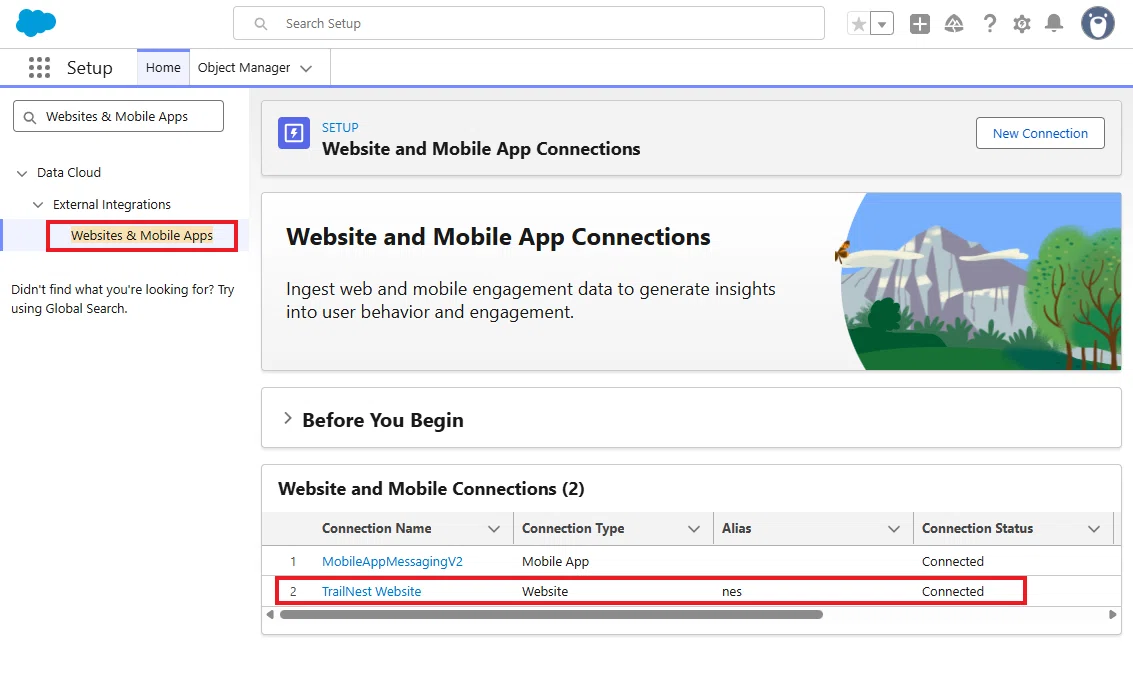Open the favorites list dropdown arrow
Screen dimensions: 1133x689
click(x=882, y=24)
